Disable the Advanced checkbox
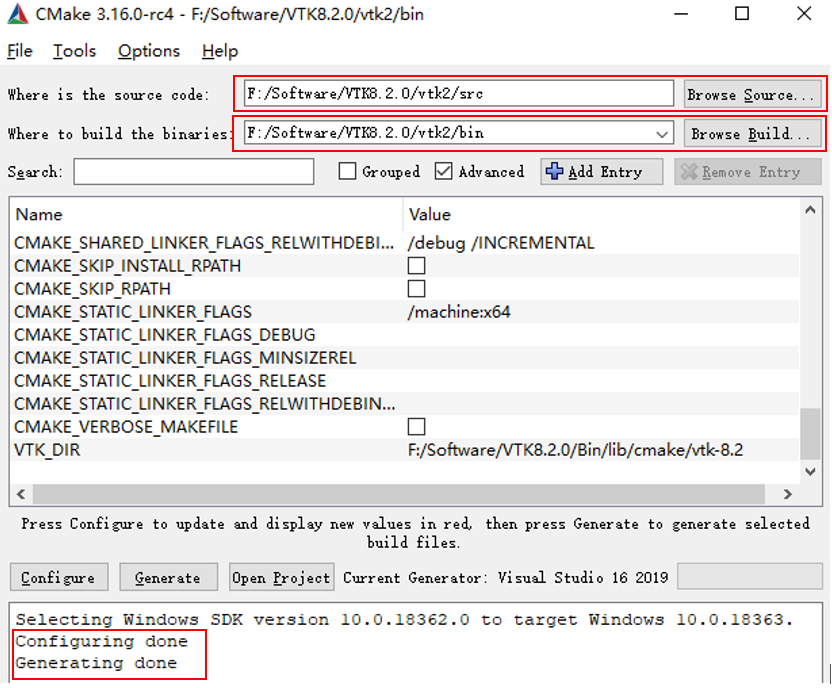The image size is (832, 688). tap(443, 171)
